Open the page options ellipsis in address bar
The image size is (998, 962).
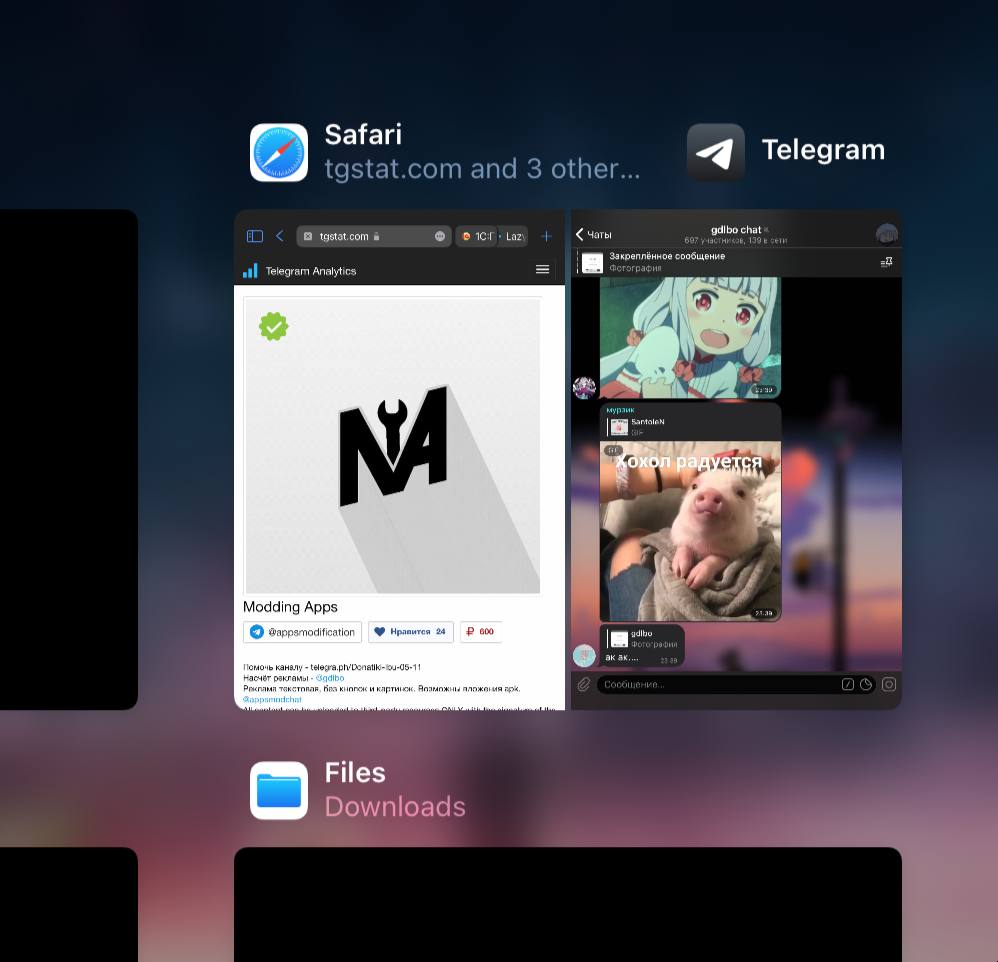tap(440, 236)
